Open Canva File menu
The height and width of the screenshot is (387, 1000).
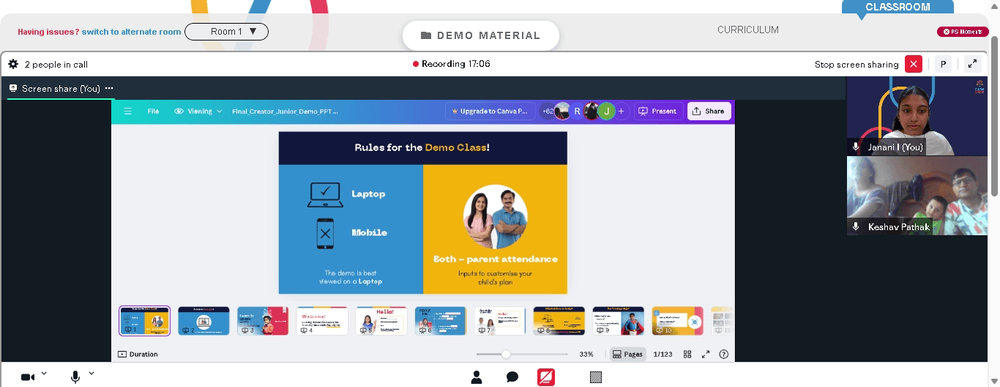click(x=153, y=111)
